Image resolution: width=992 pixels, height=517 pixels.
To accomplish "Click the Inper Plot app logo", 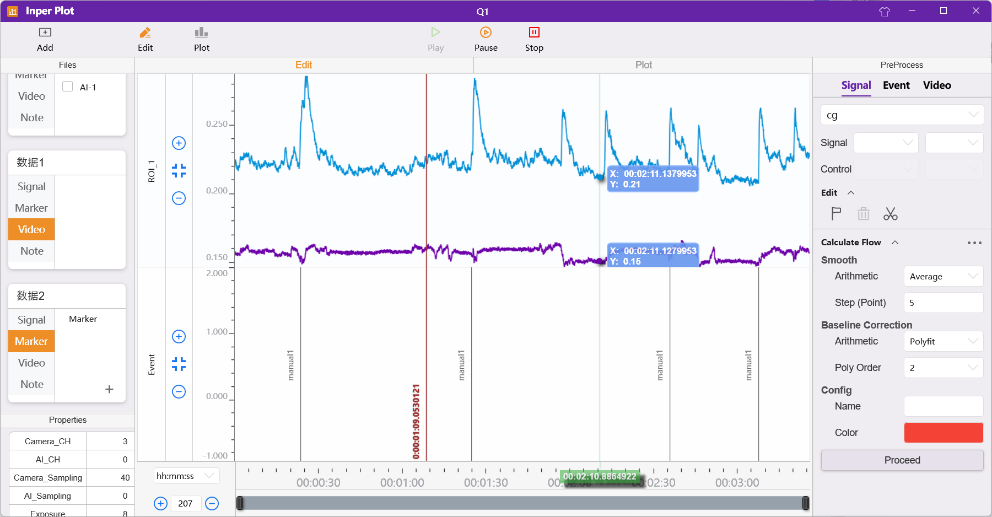I will pyautogui.click(x=12, y=11).
